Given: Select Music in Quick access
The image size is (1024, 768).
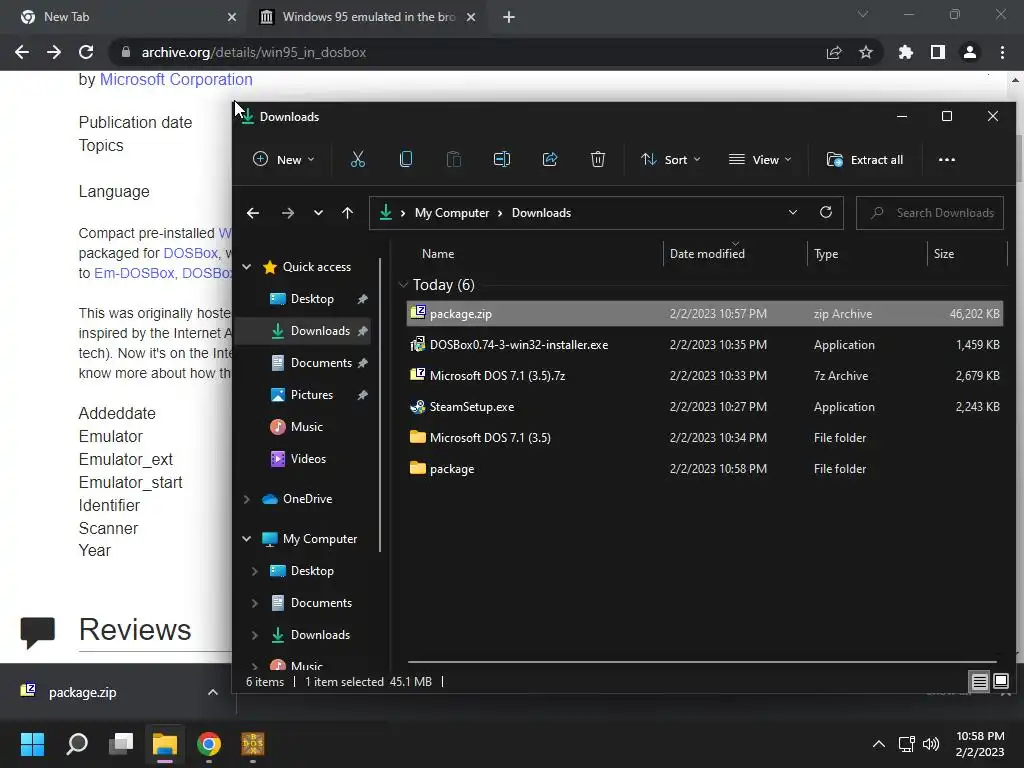Looking at the screenshot, I should tap(306, 426).
